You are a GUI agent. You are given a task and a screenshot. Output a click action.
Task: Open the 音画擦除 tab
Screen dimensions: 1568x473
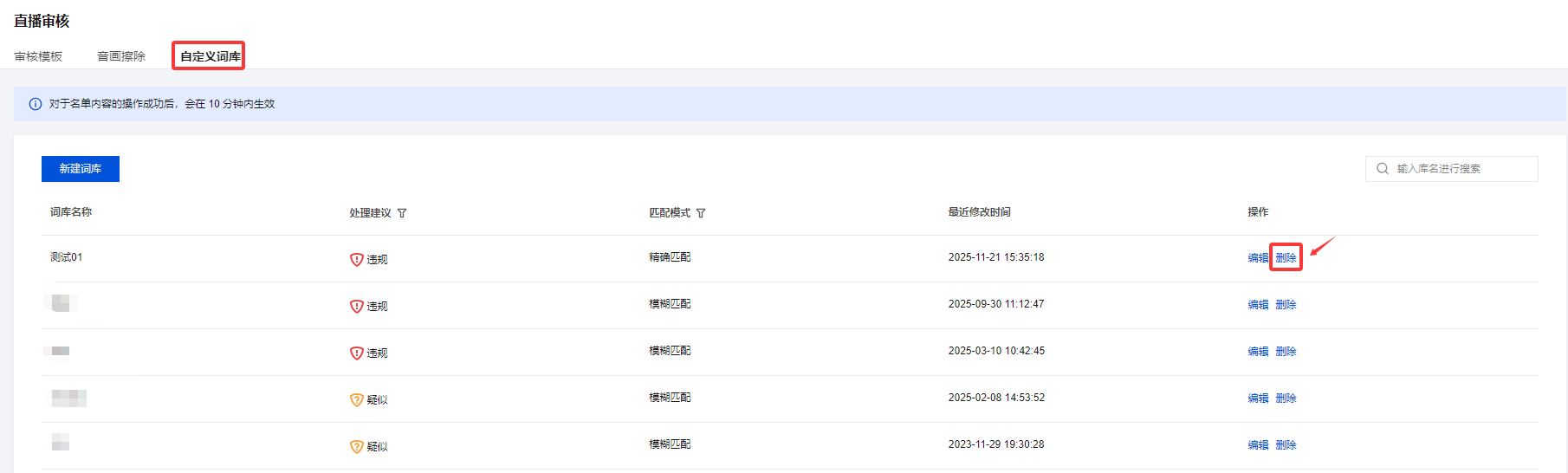click(121, 56)
